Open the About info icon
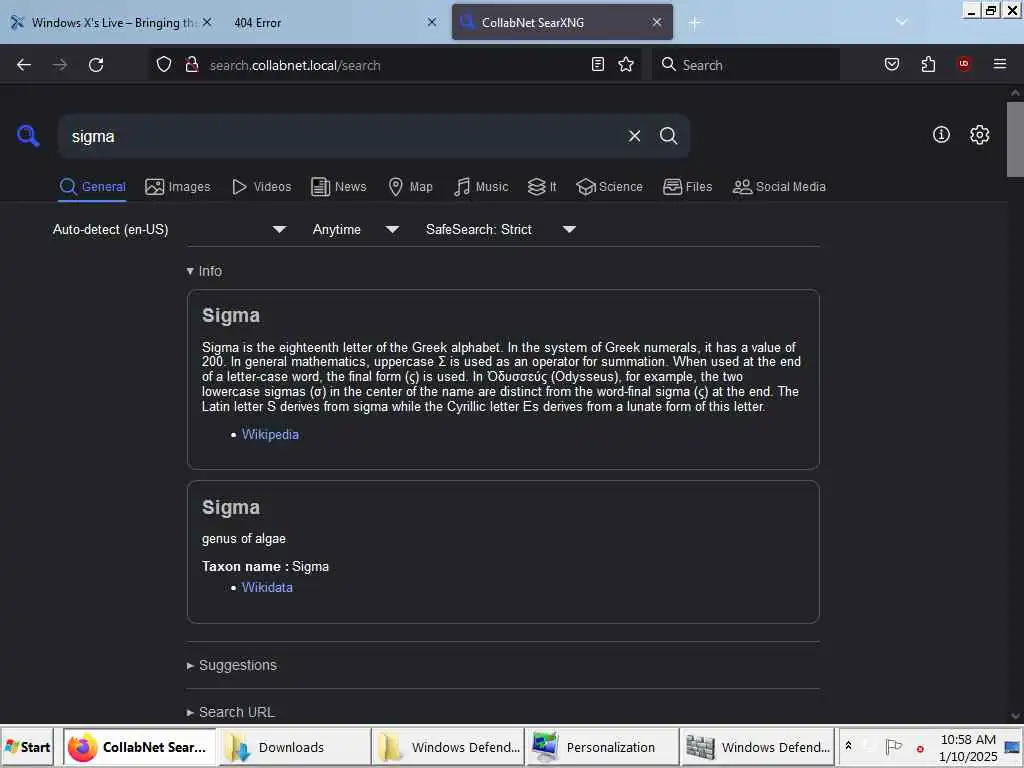The height and width of the screenshot is (768, 1024). 941,135
